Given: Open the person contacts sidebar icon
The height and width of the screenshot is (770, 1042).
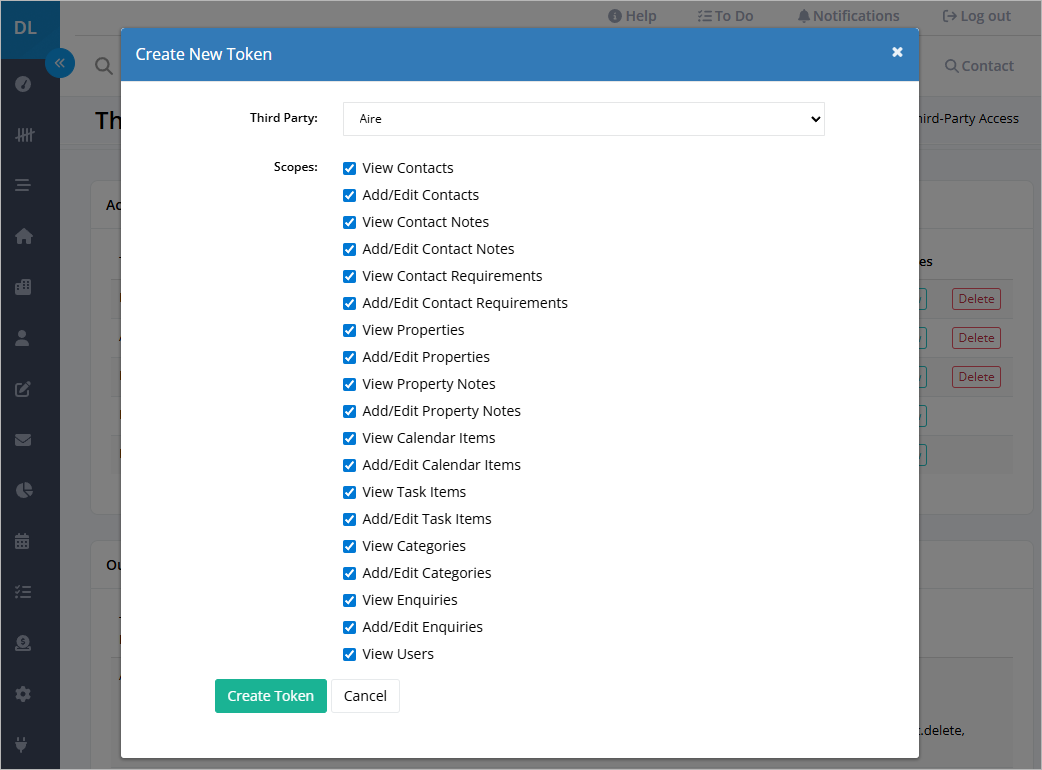Looking at the screenshot, I should 23,338.
